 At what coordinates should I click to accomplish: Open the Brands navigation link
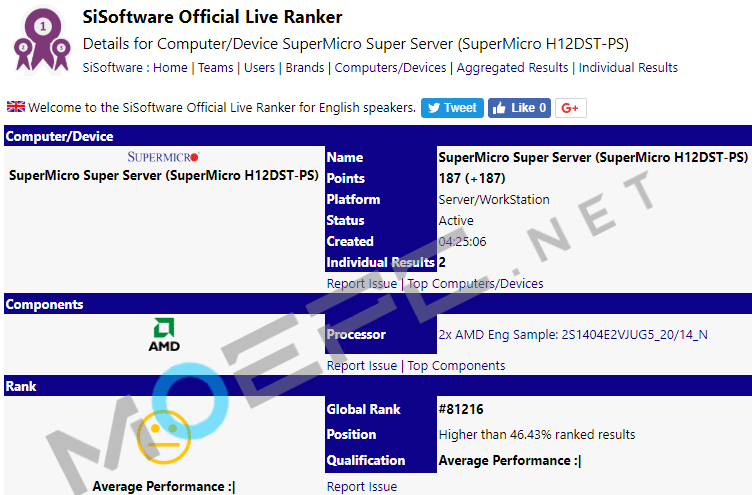(x=305, y=68)
